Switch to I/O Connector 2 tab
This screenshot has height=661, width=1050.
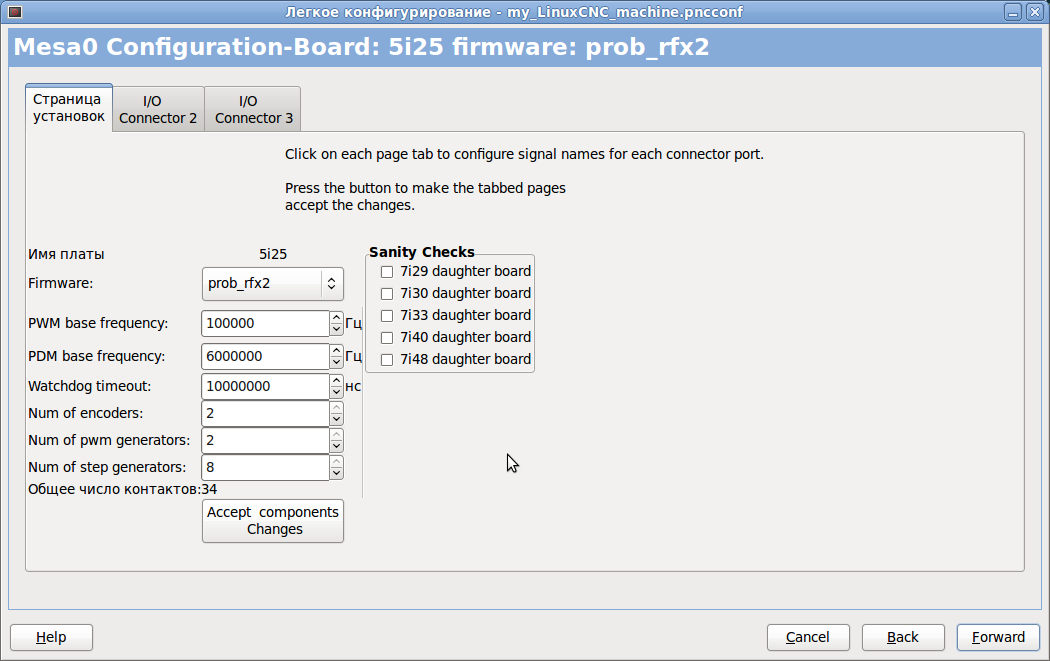click(158, 109)
